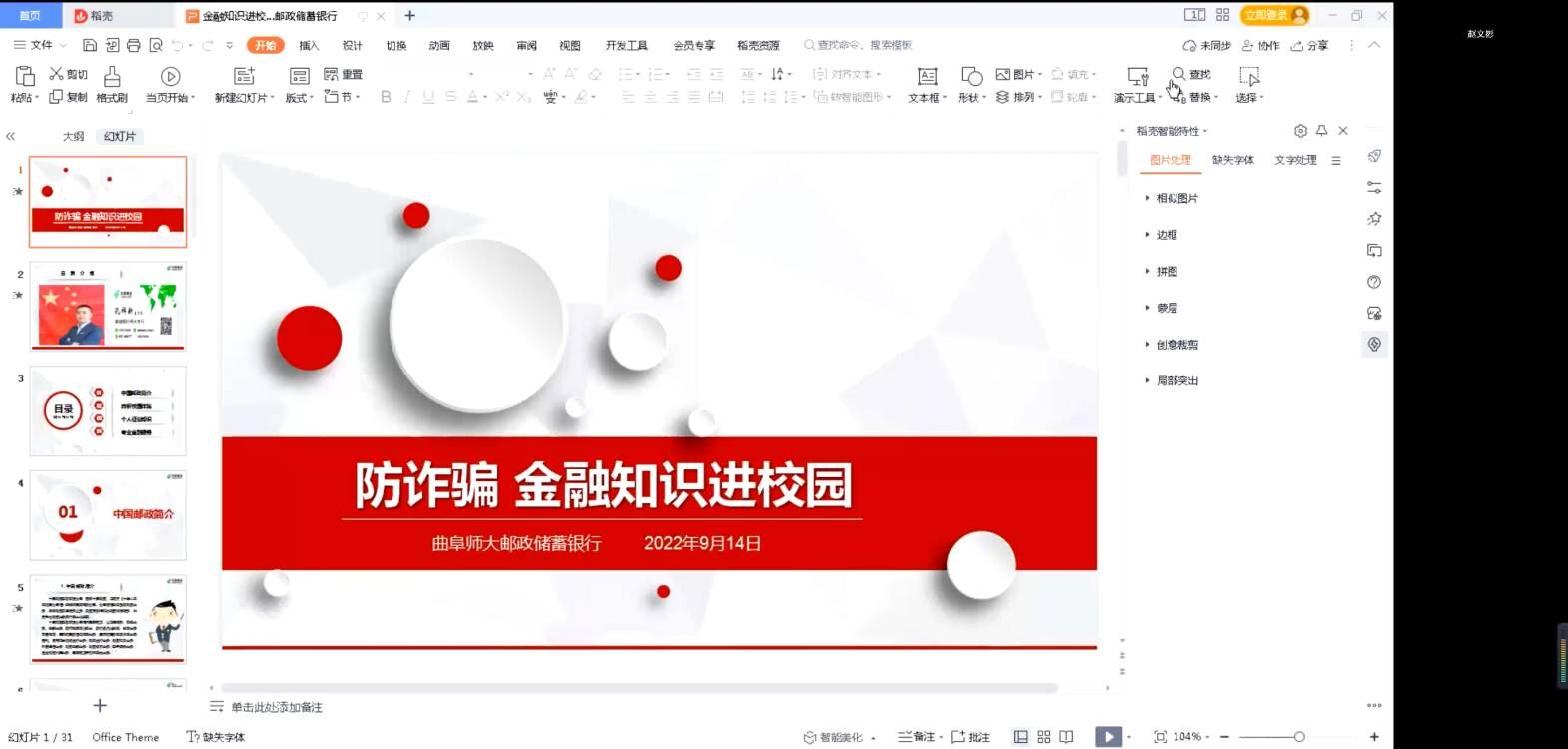Switch to reading view in status bar
Screen dimensions: 1568x749
pyautogui.click(x=1067, y=737)
